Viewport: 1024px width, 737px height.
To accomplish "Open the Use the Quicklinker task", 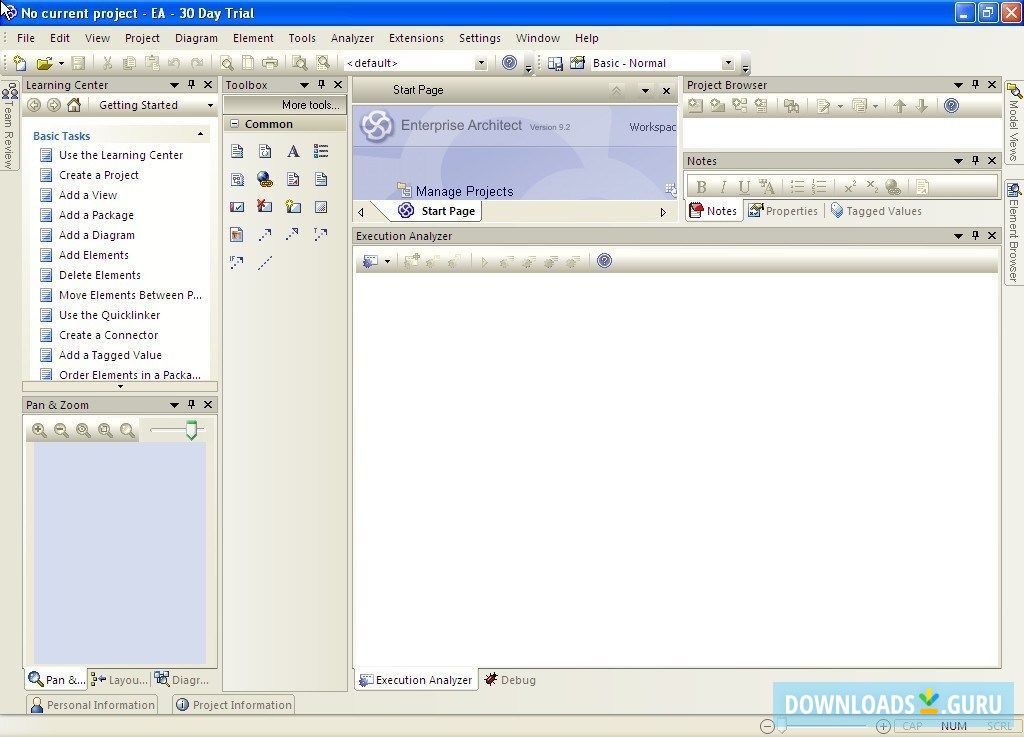I will point(110,315).
